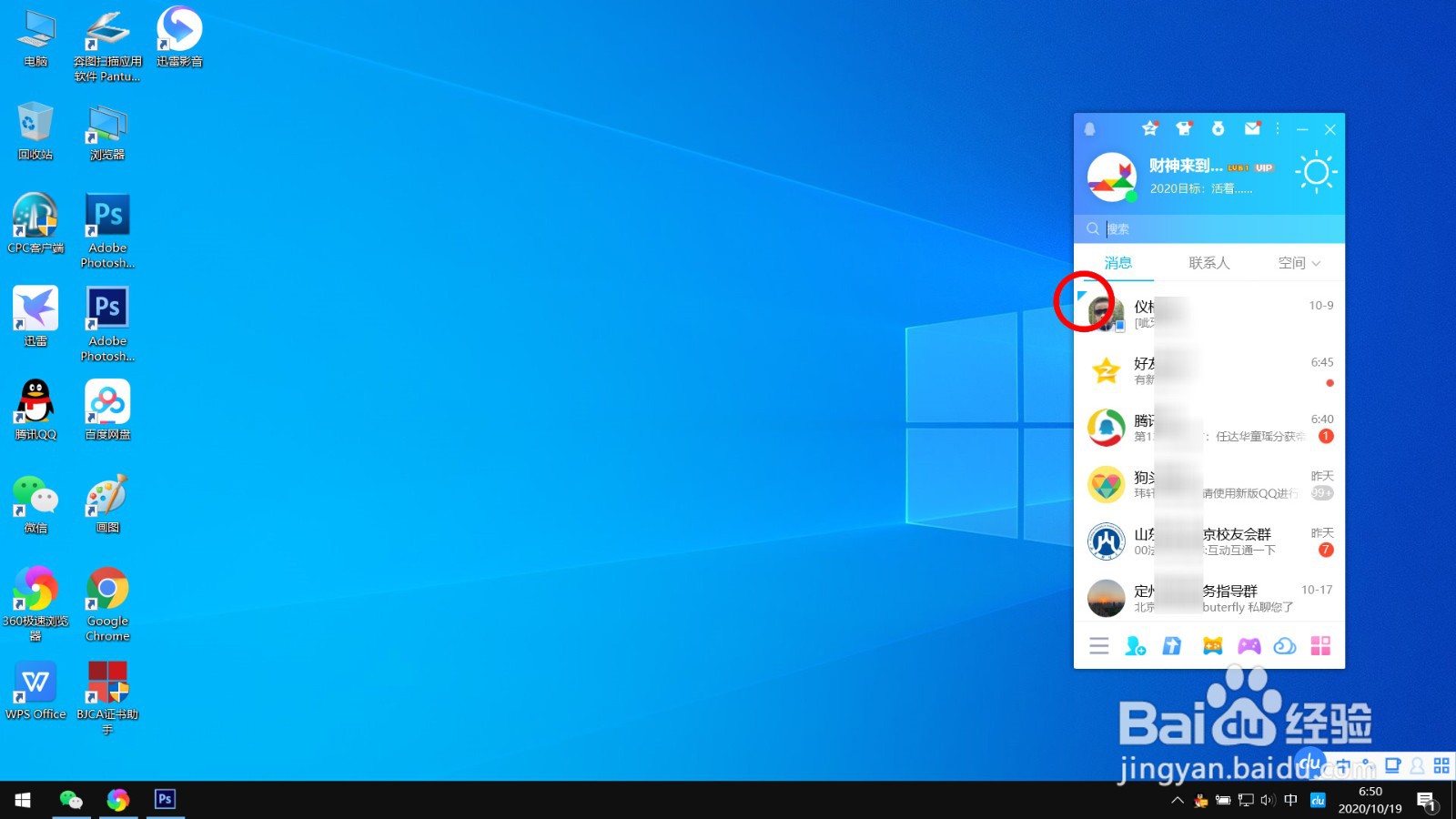Open the purple gamepad icon in QQ
Viewport: 1456px width, 819px height.
tap(1249, 646)
